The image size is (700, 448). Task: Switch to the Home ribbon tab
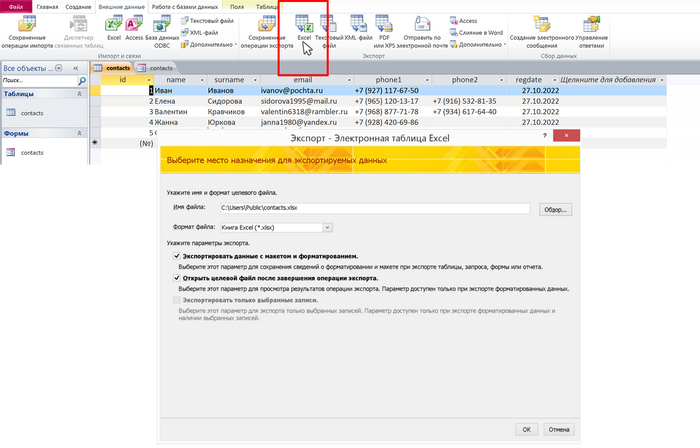click(47, 7)
